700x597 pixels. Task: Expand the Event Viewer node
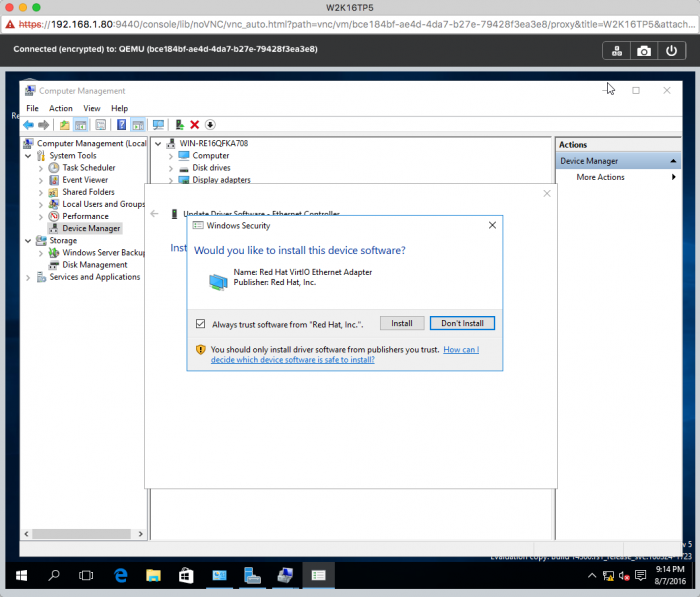[x=41, y=180]
